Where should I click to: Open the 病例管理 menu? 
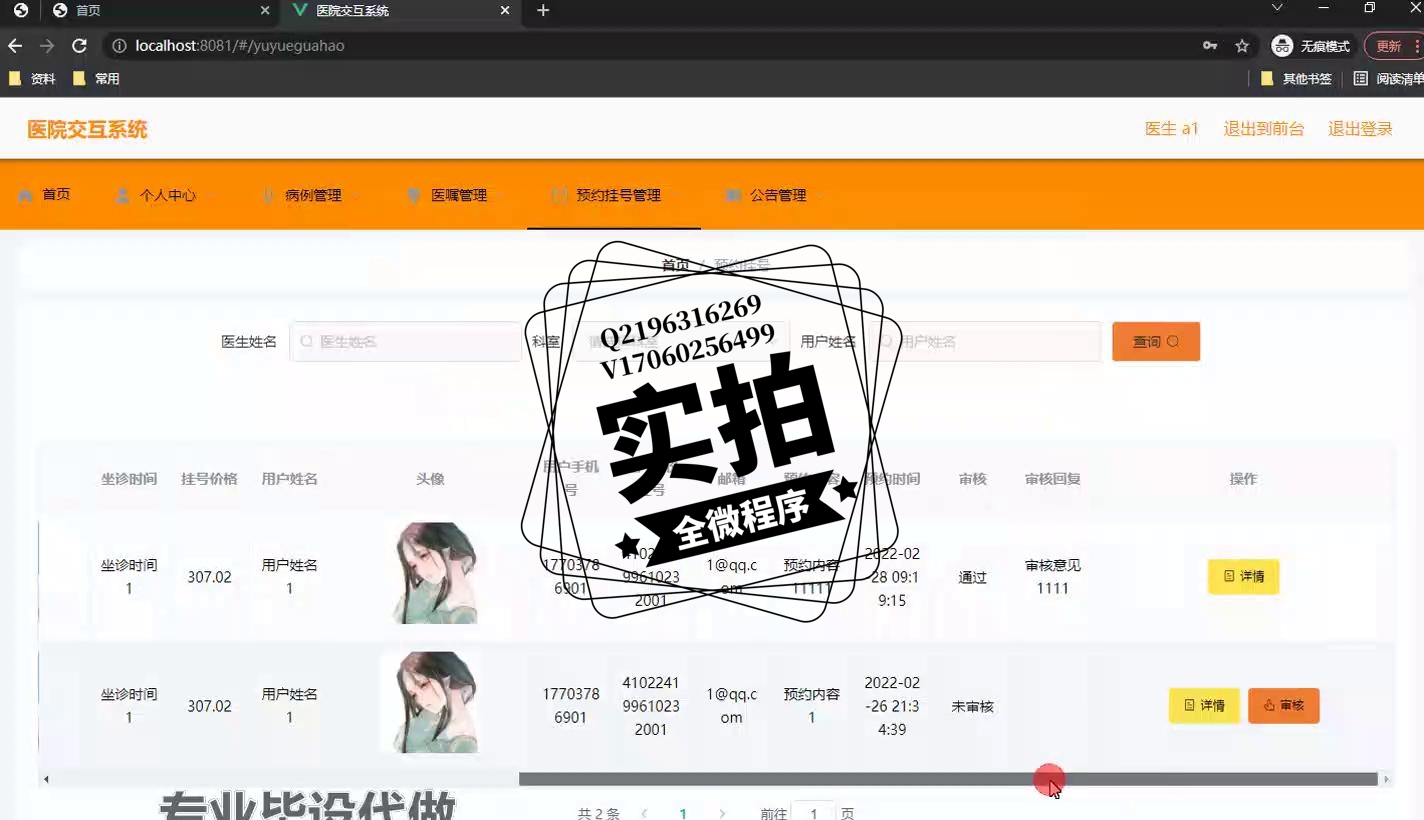click(311, 195)
